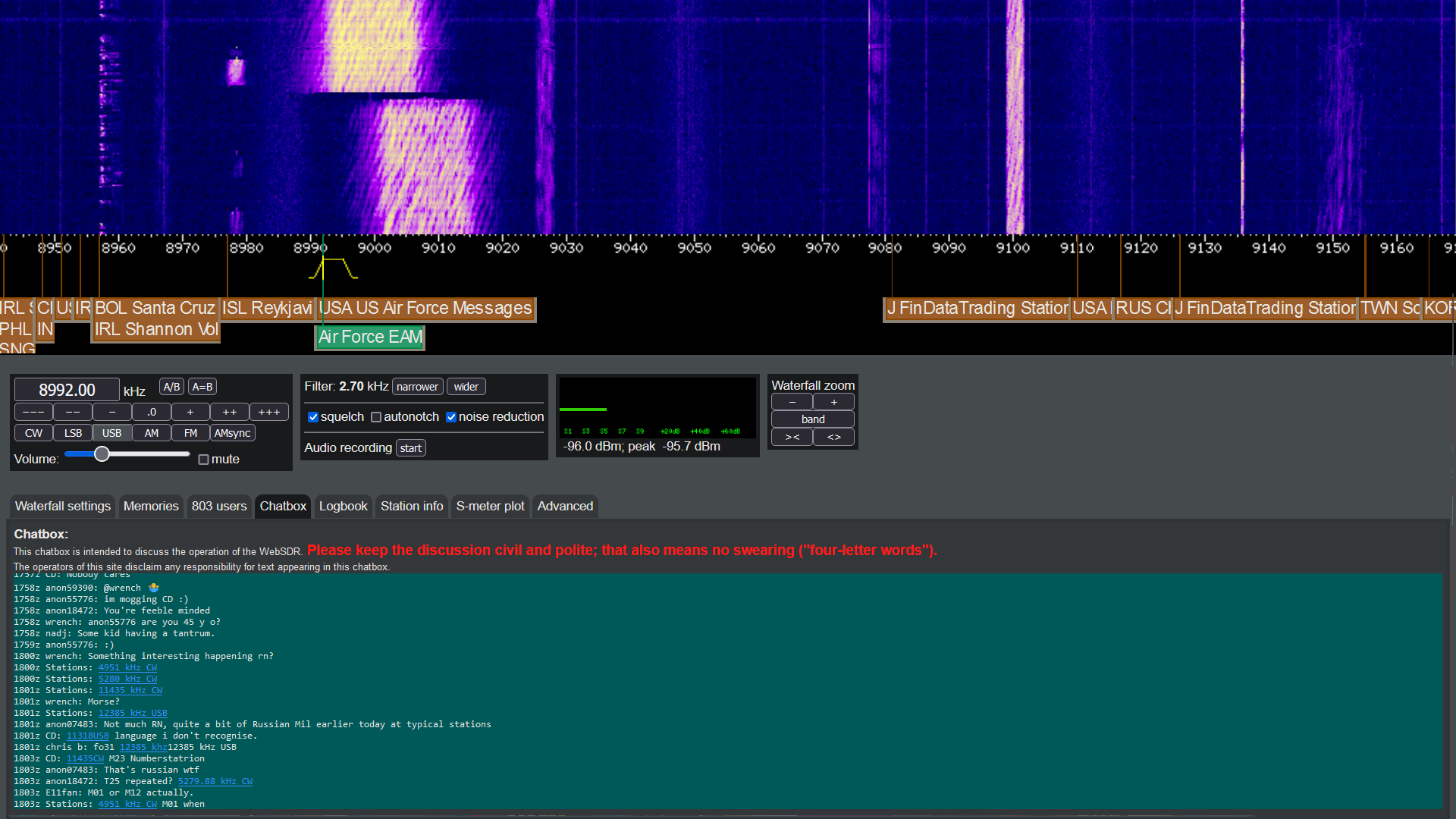Click the Air Force EAM station label
This screenshot has height=819, width=1456.
[370, 337]
